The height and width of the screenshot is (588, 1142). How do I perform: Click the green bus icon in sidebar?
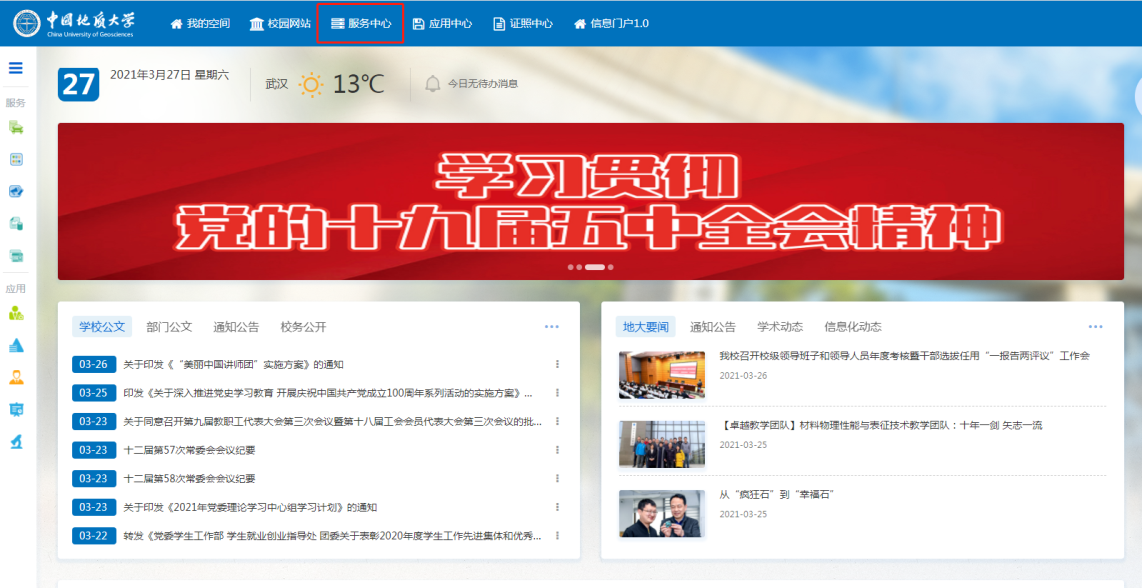coord(16,127)
